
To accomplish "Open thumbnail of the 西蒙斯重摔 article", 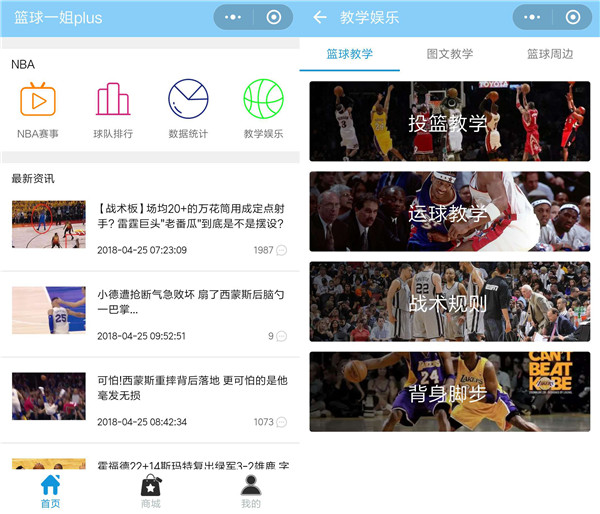I will 49,396.
